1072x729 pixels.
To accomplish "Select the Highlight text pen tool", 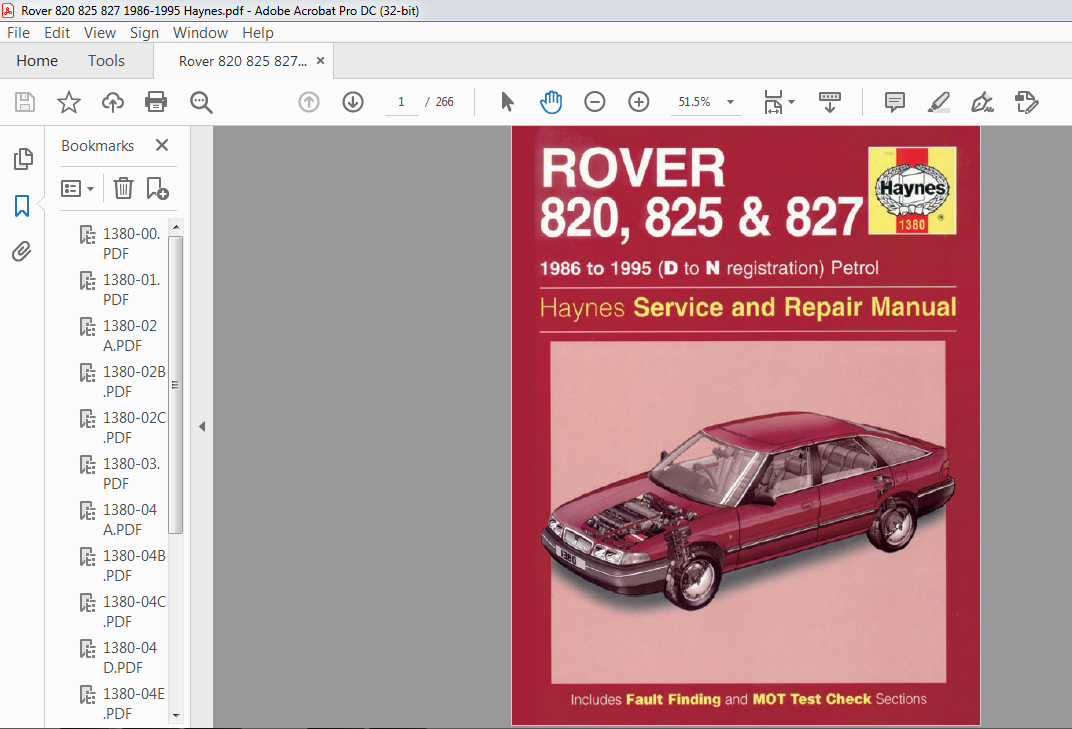I will 939,103.
